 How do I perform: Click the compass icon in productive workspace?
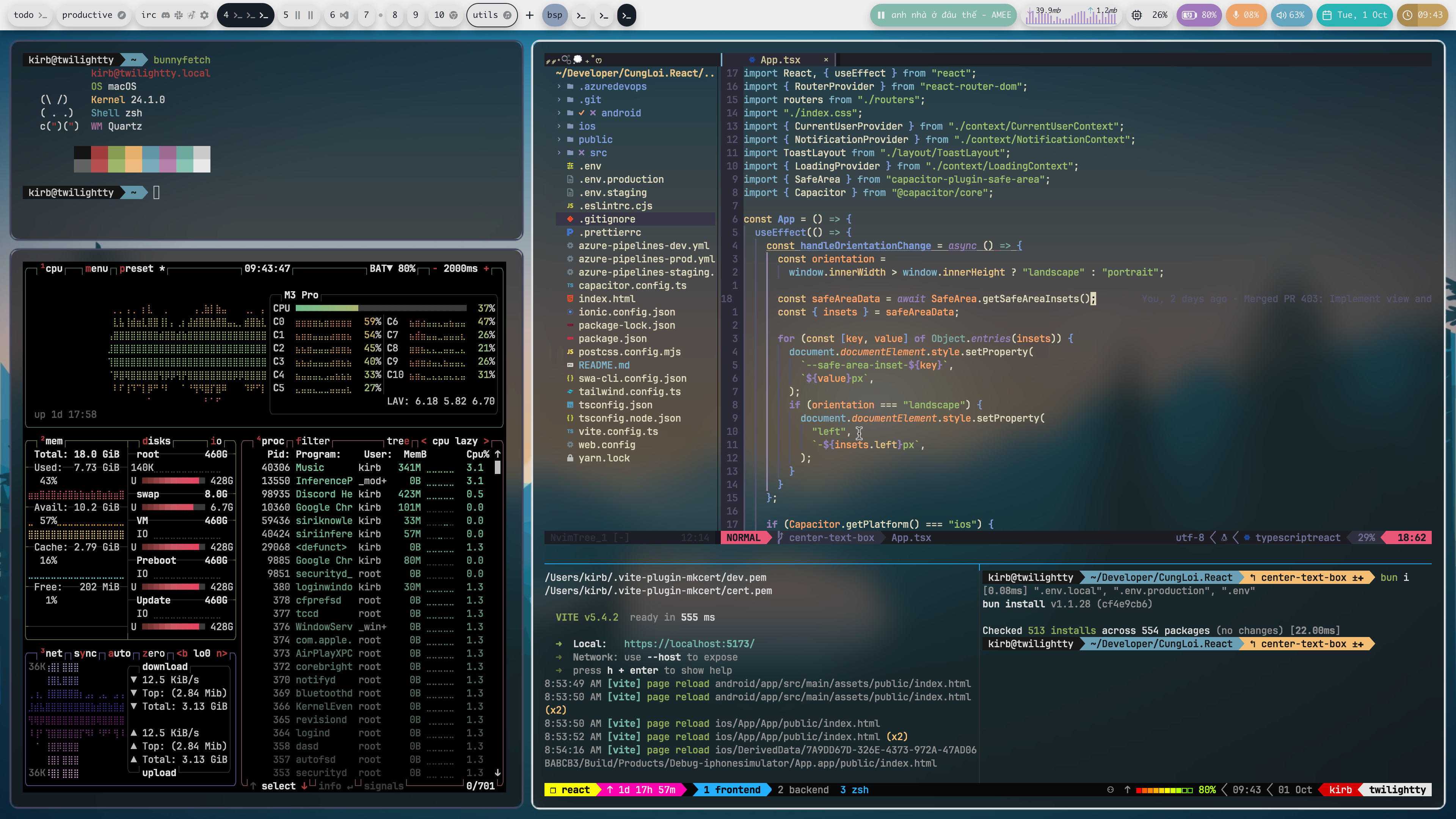click(x=121, y=15)
